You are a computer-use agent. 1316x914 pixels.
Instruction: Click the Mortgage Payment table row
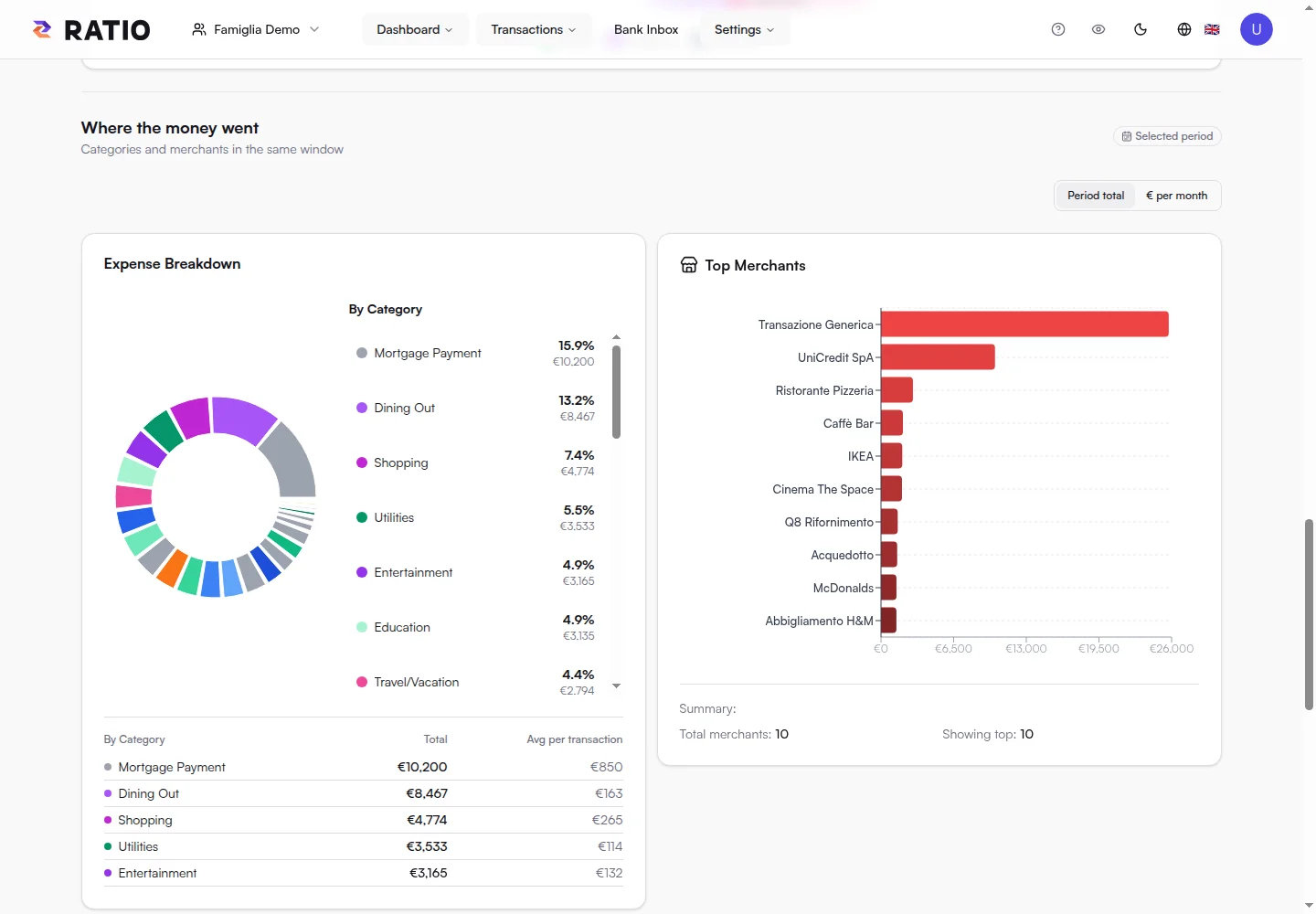[364, 767]
